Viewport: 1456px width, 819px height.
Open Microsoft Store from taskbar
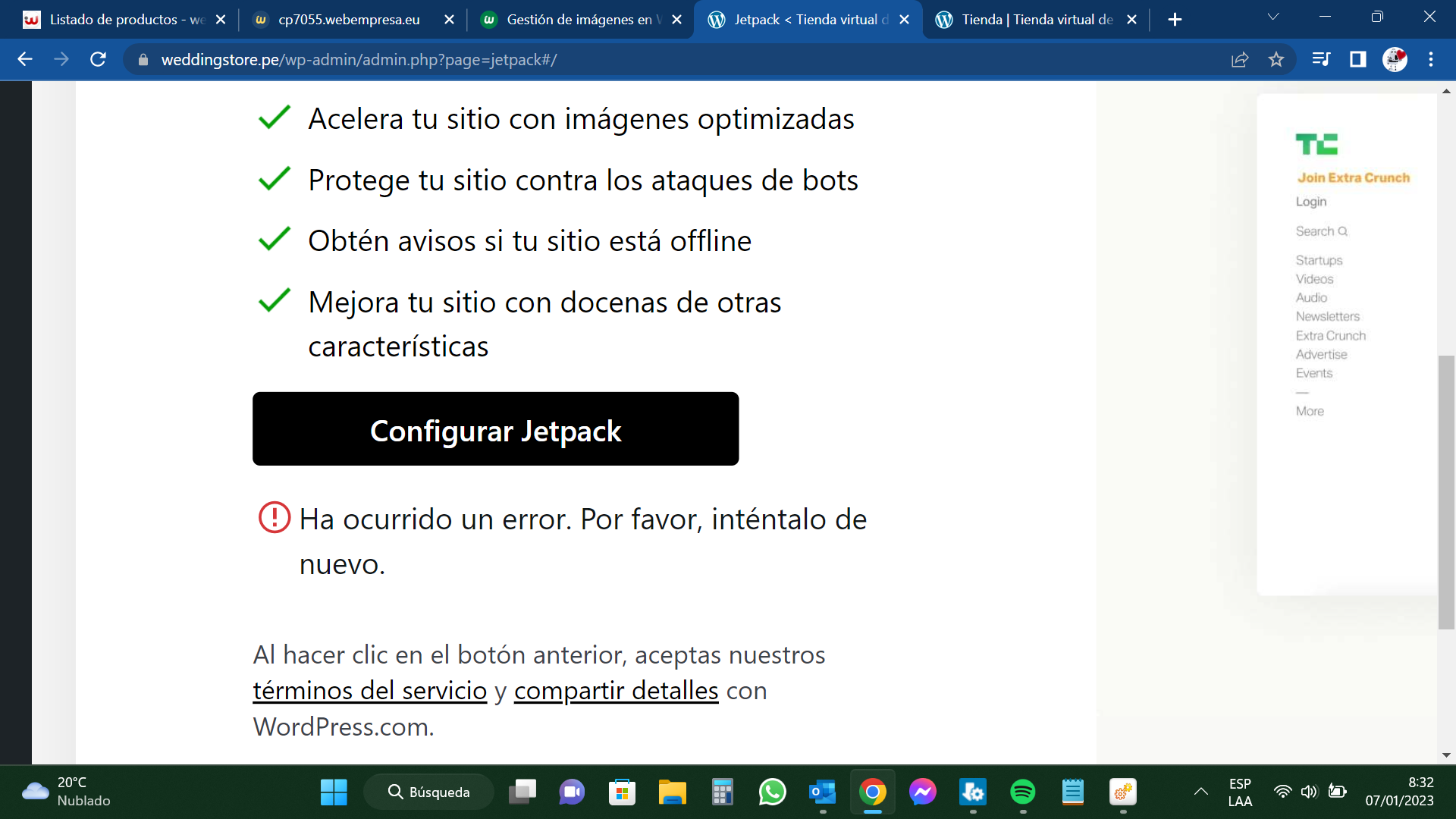click(622, 792)
